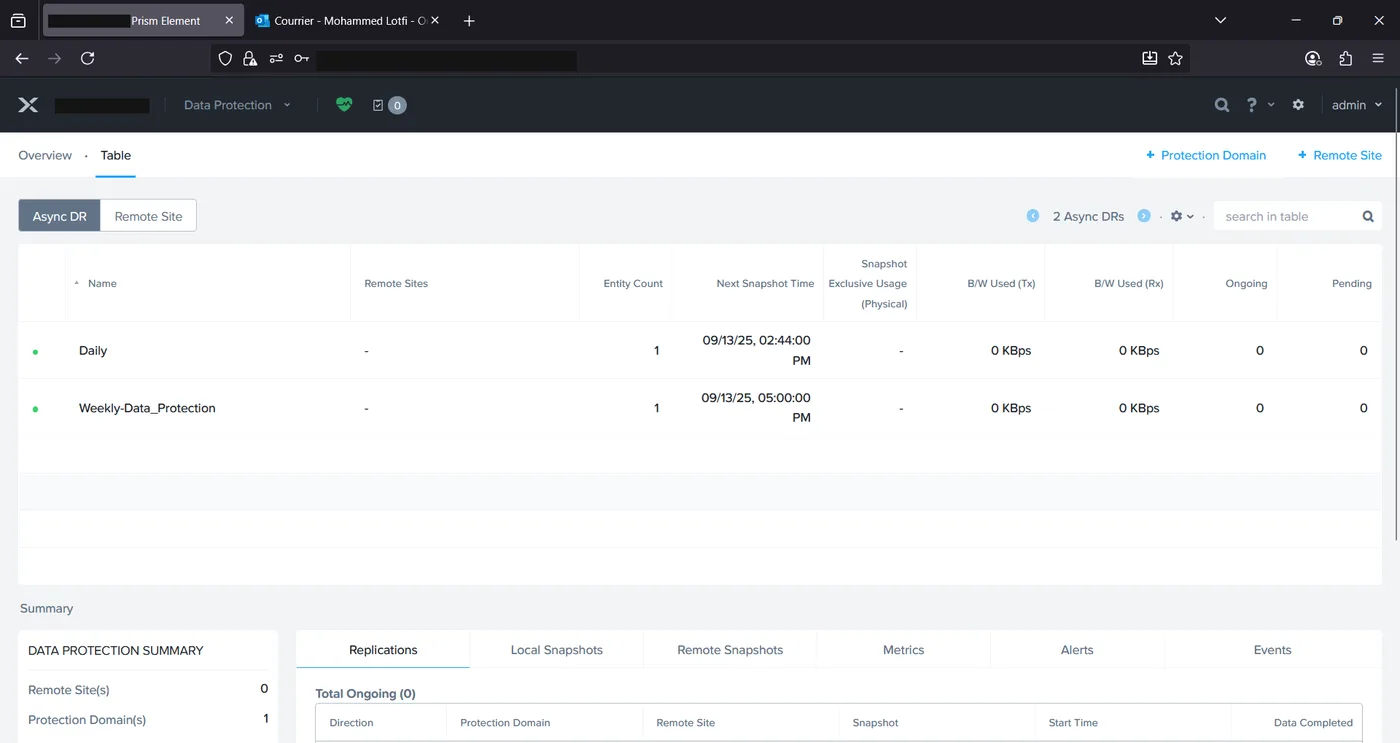The height and width of the screenshot is (743, 1400).
Task: Open the browser list all tabs chevron
Action: pyautogui.click(x=1220, y=20)
